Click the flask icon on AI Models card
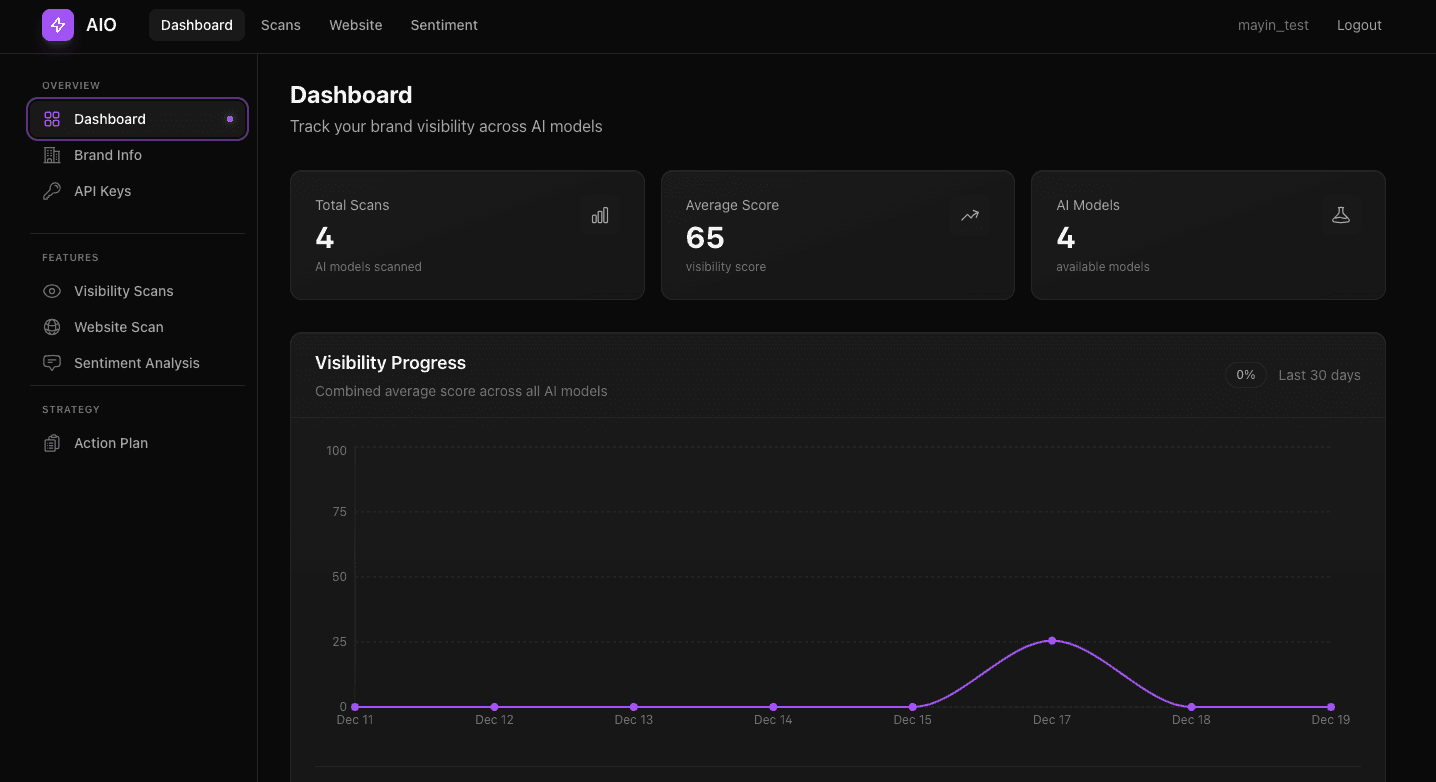The width and height of the screenshot is (1436, 782). click(1340, 214)
